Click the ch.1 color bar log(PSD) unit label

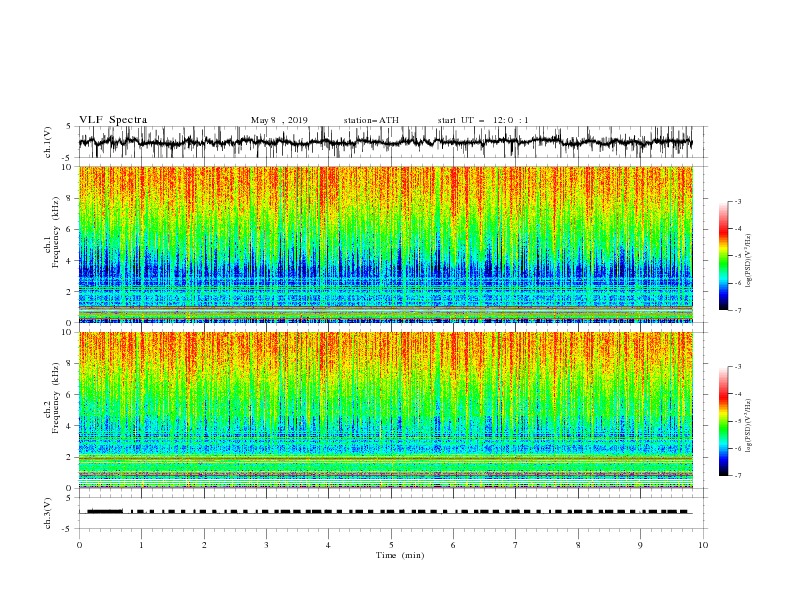click(x=749, y=261)
